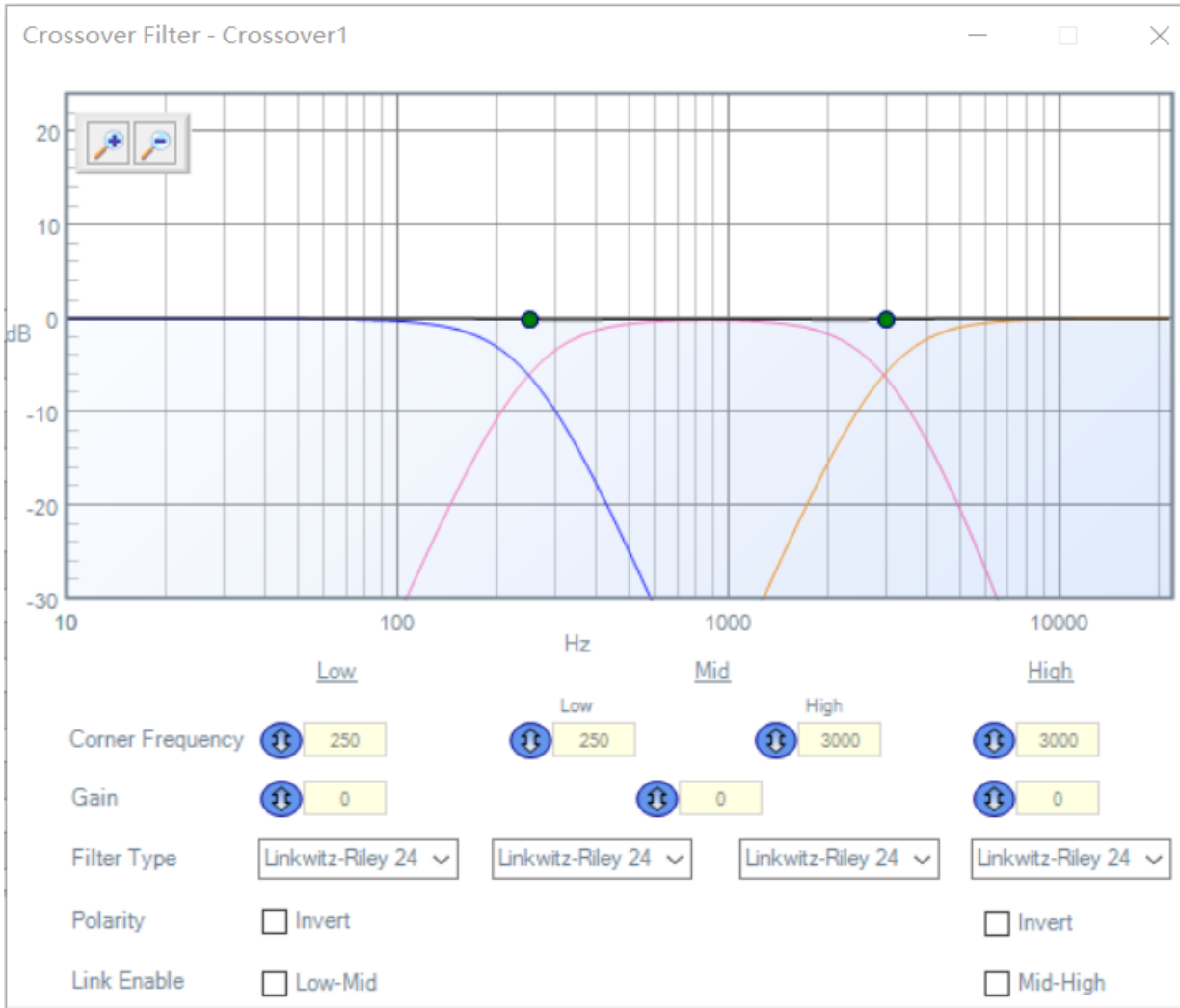Click the Mid band heading link
Screen dimensions: 1180x1008
(712, 671)
